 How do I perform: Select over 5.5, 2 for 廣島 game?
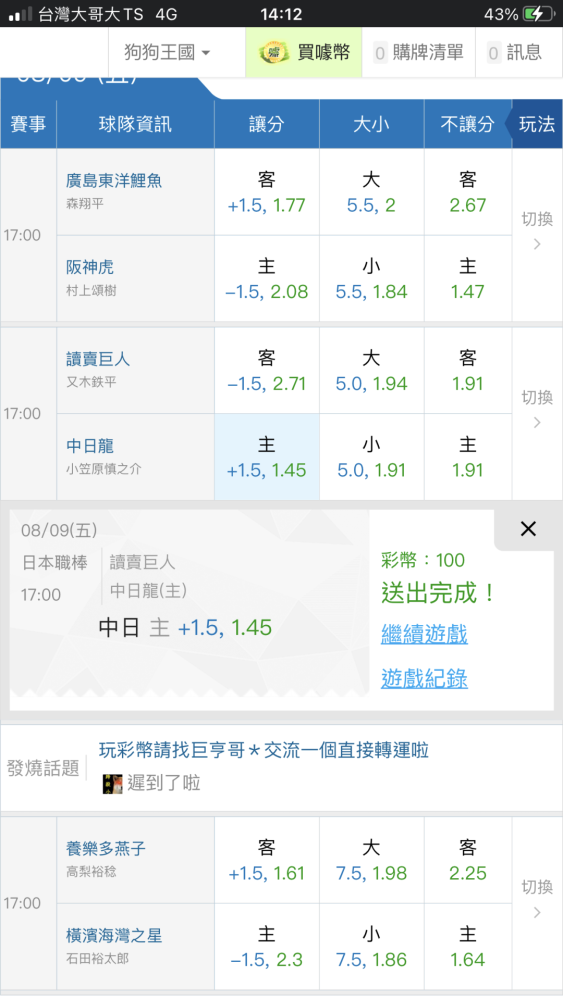click(x=371, y=192)
